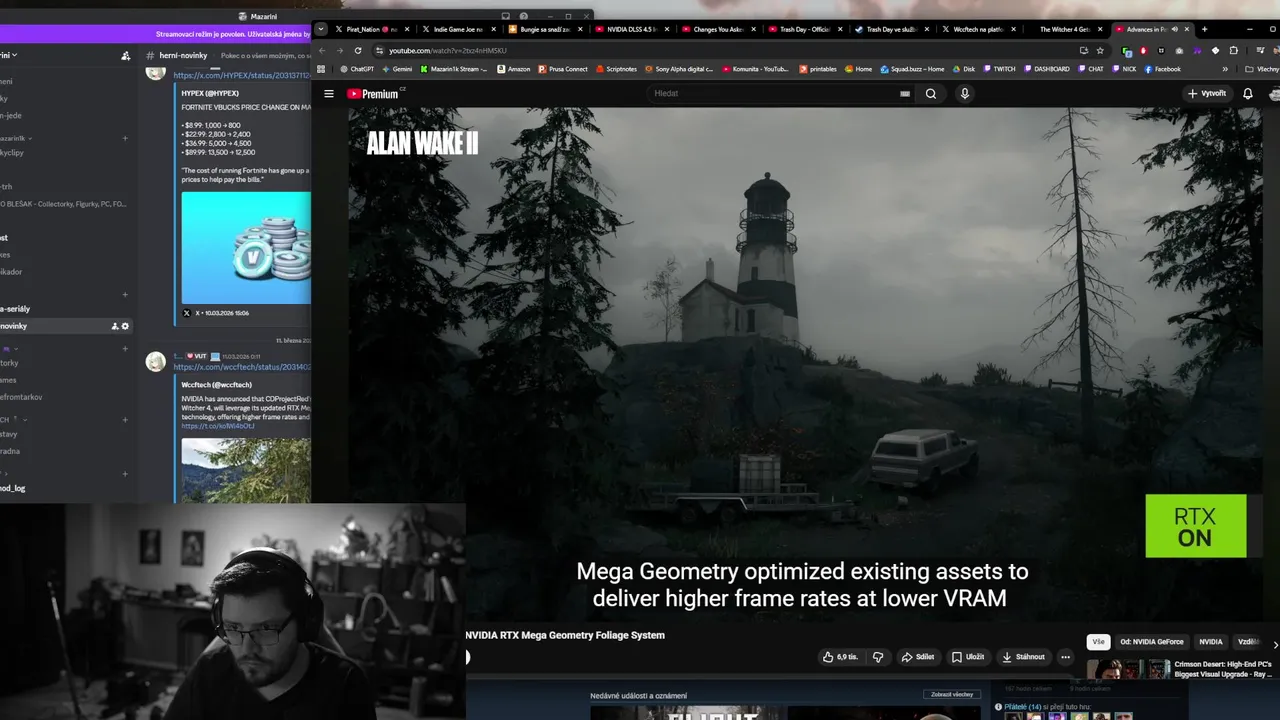Select herni-novinky channel in Discord sidebar
1280x720 pixels.
coord(65,326)
